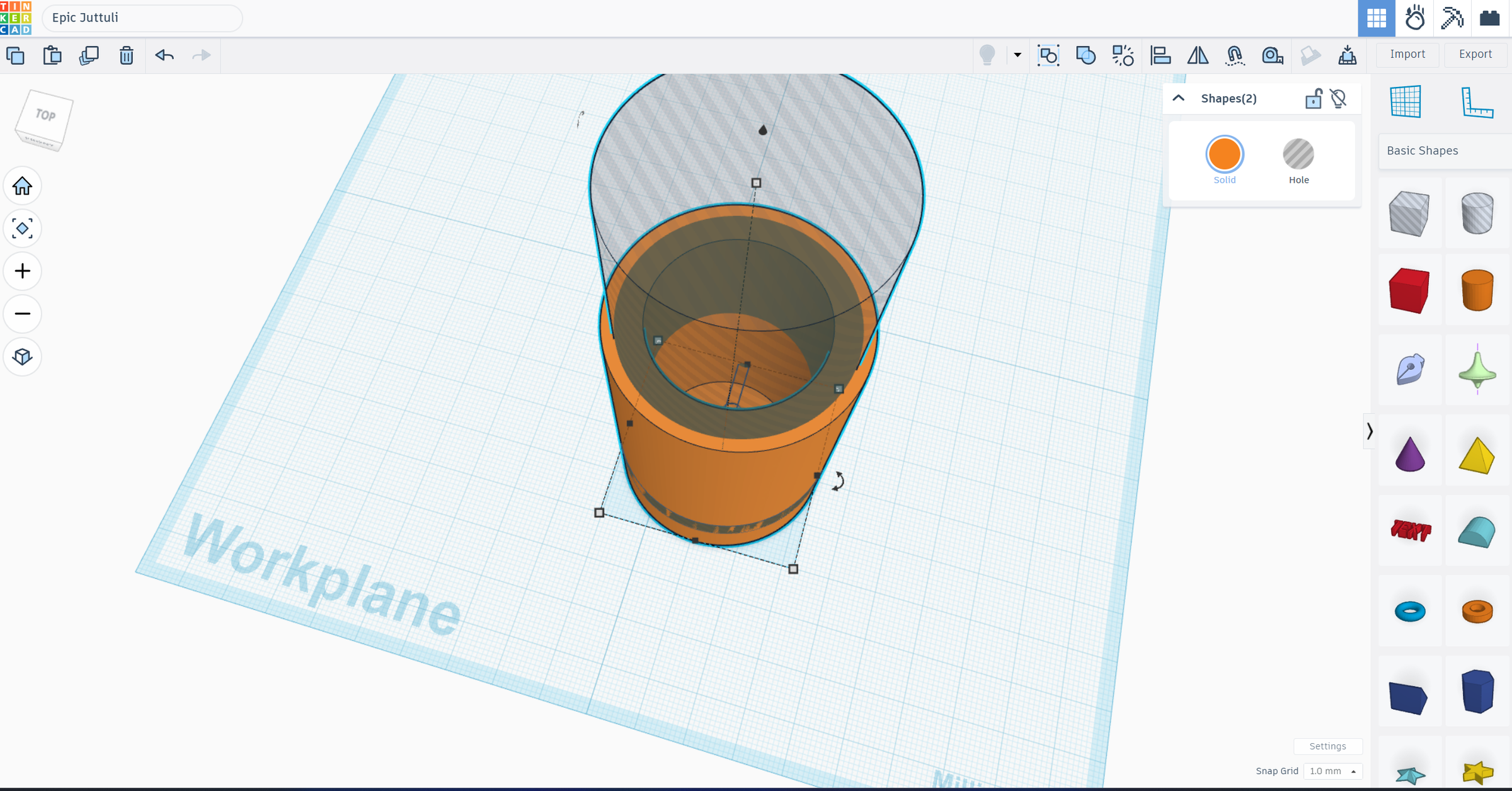Pick the orange Tube shape

click(1477, 611)
